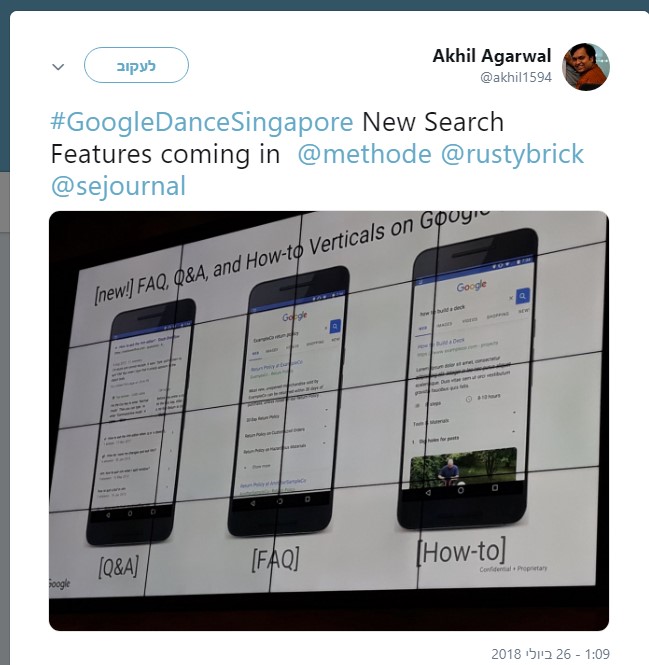Click the search magnifier on FAQ phone
This screenshot has height=665, width=649.
[x=335, y=326]
